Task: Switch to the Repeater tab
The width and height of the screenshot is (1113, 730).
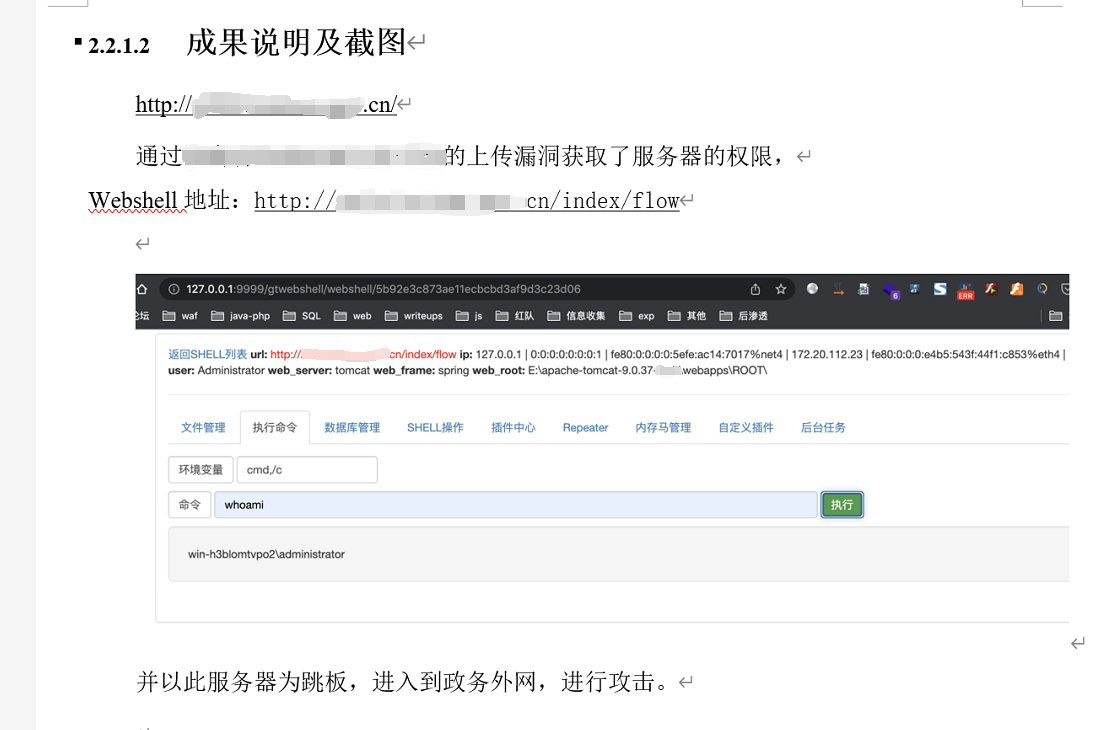Action: (x=586, y=427)
